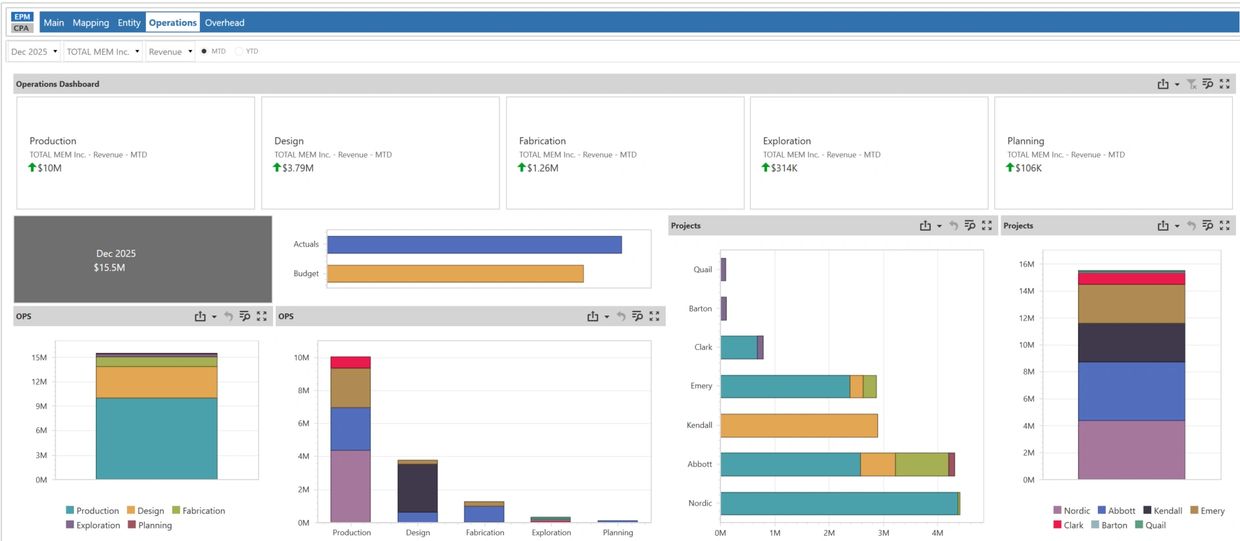Expand the TOTAL MEM Inc. entity dropdown
The width and height of the screenshot is (1240, 541).
pos(102,51)
